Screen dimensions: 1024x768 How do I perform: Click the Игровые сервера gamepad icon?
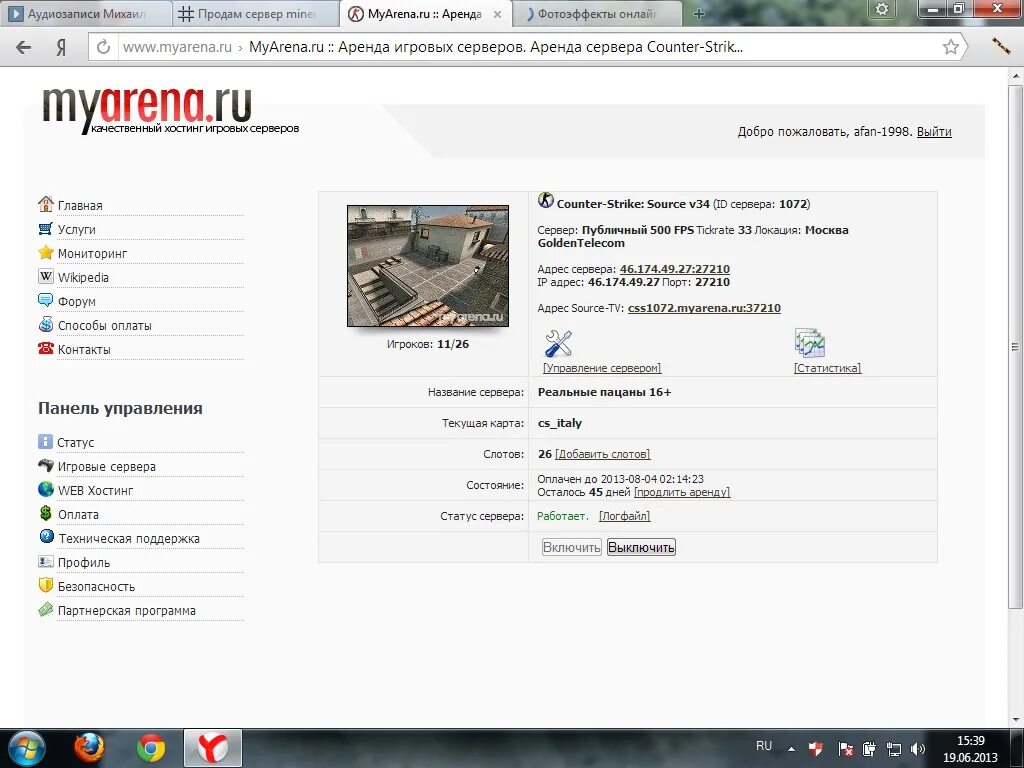tap(46, 465)
